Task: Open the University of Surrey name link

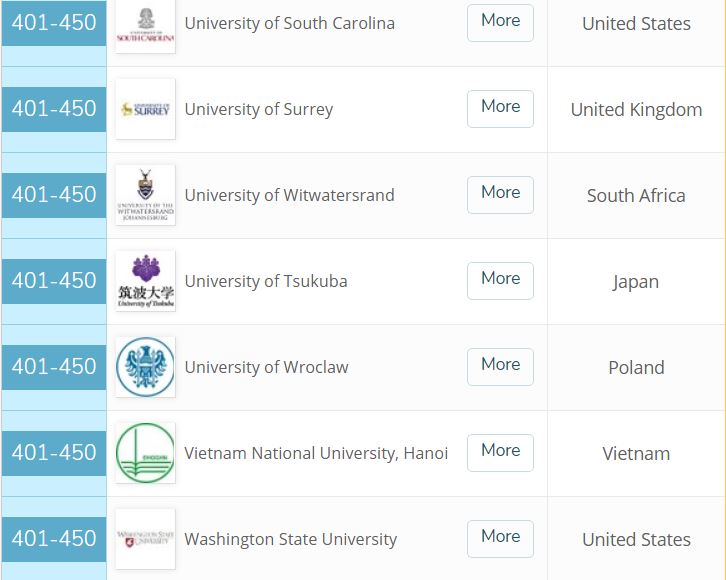Action: point(259,110)
